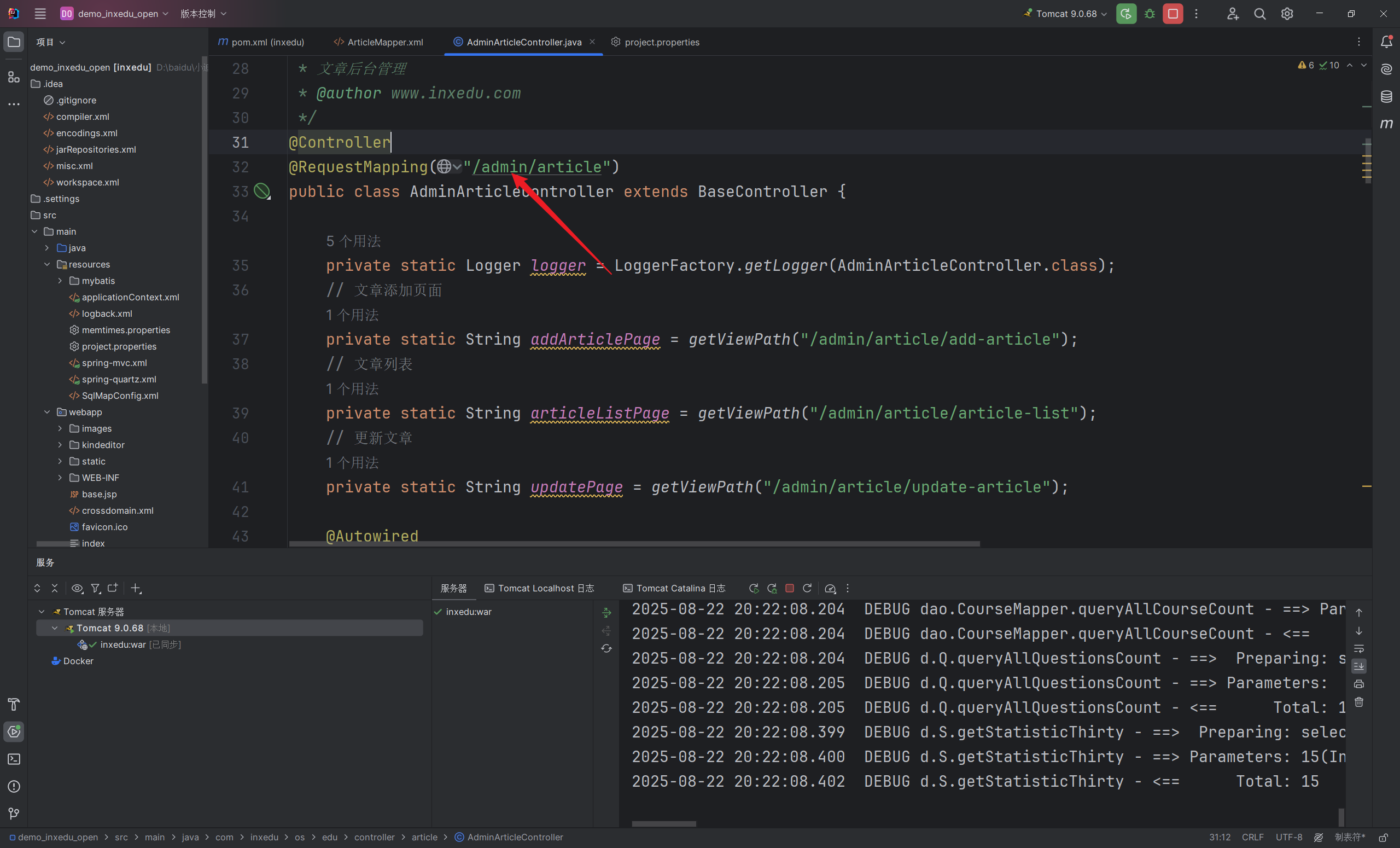This screenshot has height=848, width=1400.
Task: Toggle scroll to end of log
Action: tap(1358, 666)
